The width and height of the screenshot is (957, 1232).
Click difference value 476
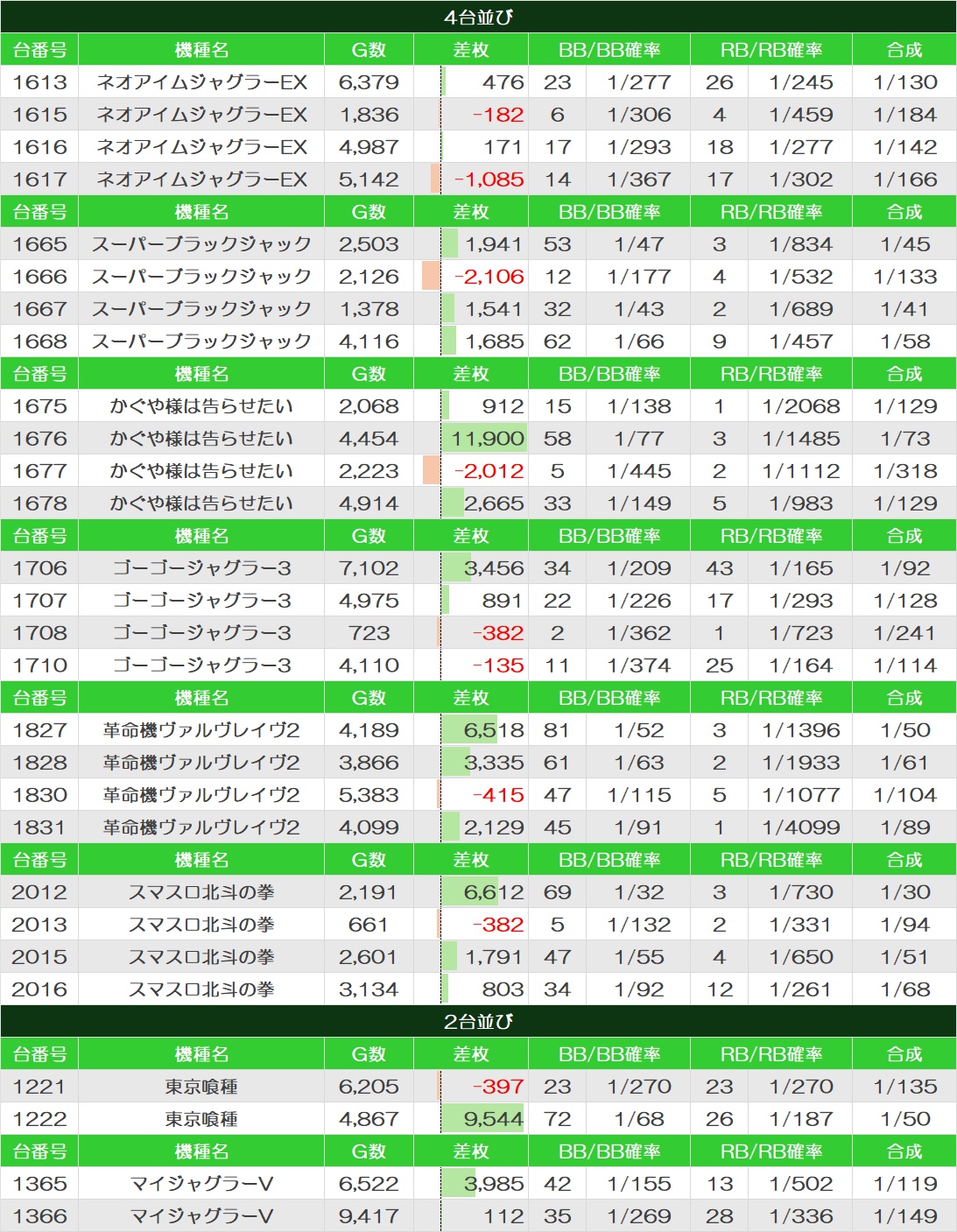point(503,82)
